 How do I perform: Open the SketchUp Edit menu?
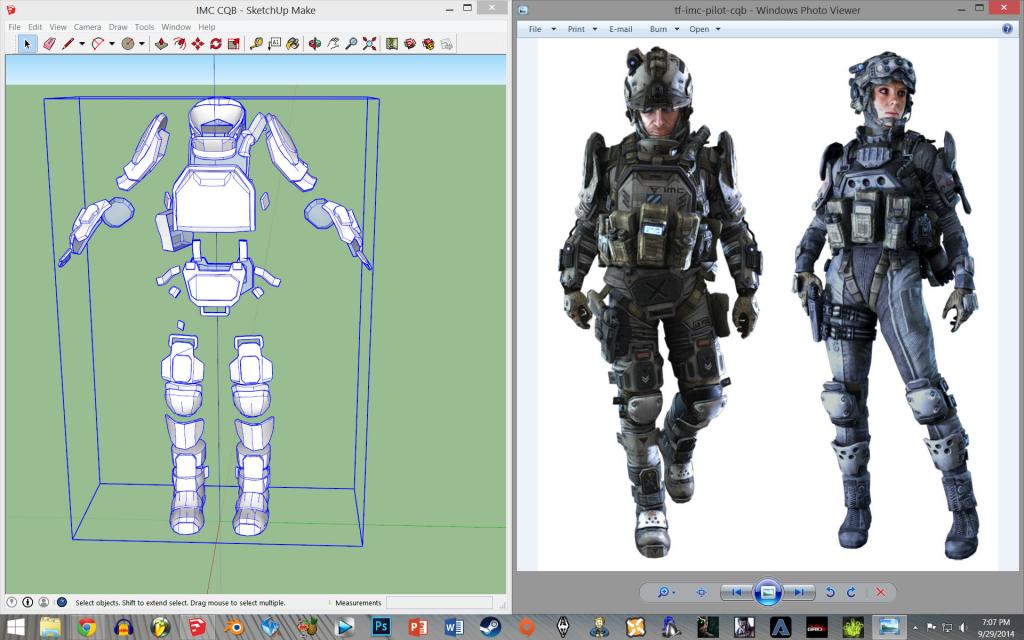[x=35, y=27]
